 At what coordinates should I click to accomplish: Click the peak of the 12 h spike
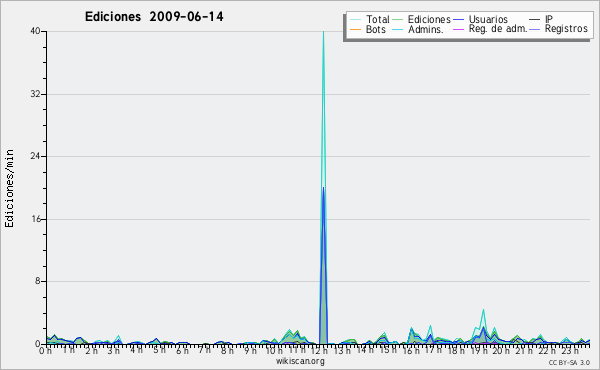(x=323, y=32)
